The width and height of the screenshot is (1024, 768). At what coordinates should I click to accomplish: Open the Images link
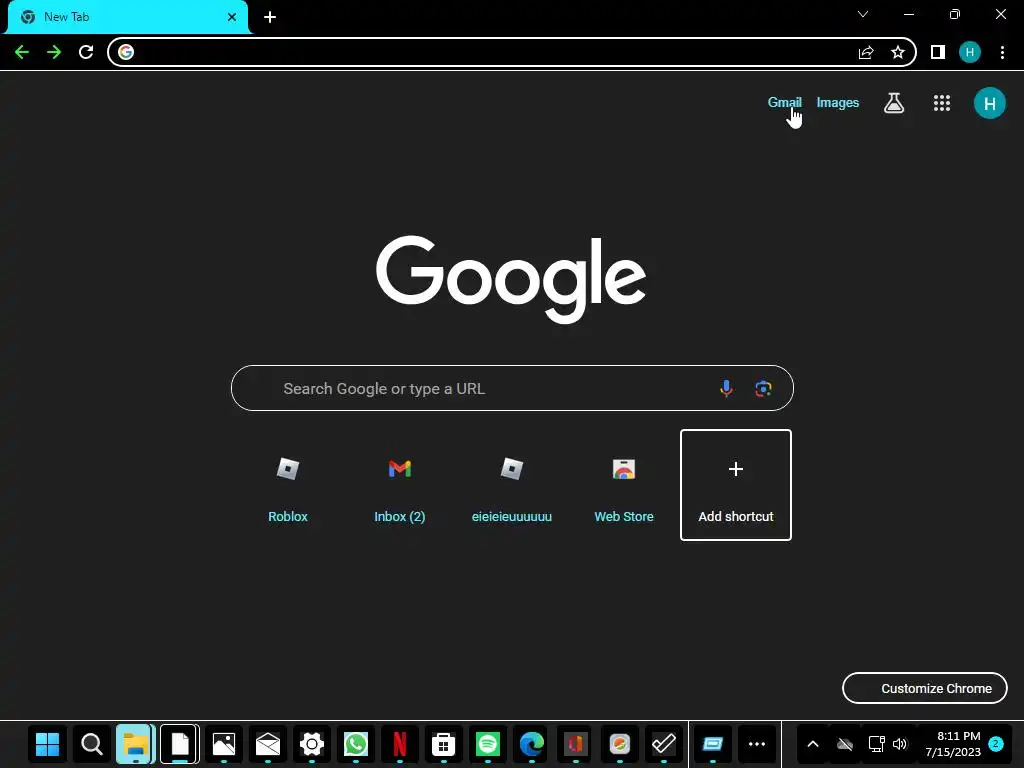click(x=838, y=103)
